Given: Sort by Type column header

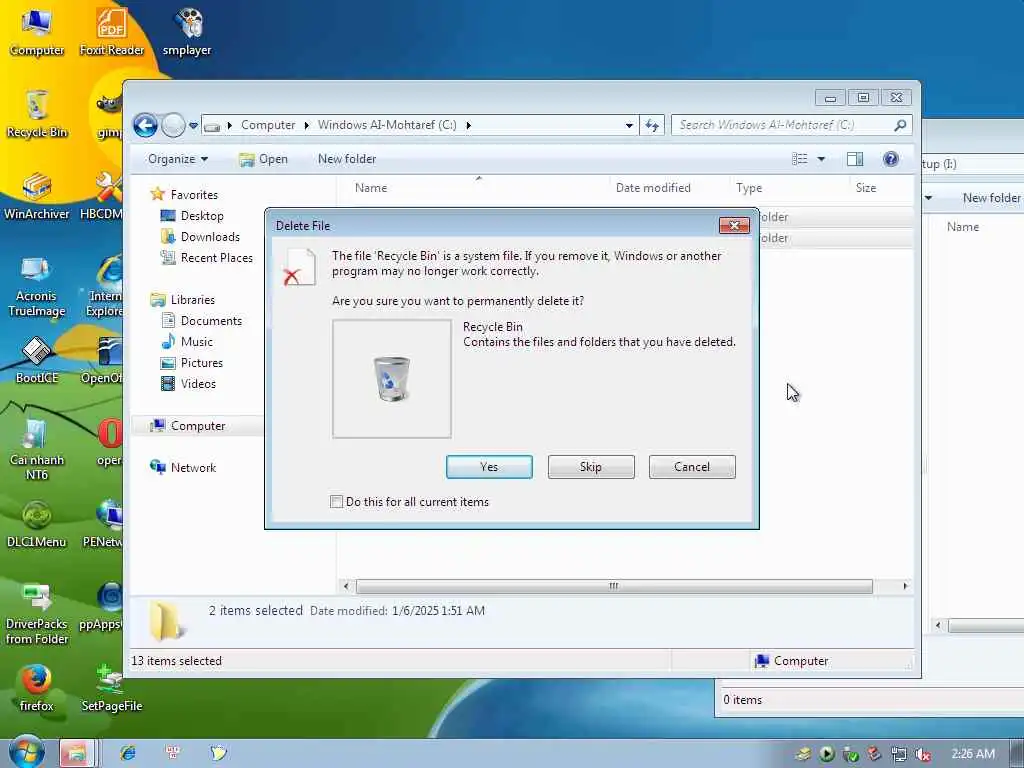Looking at the screenshot, I should pyautogui.click(x=748, y=187).
